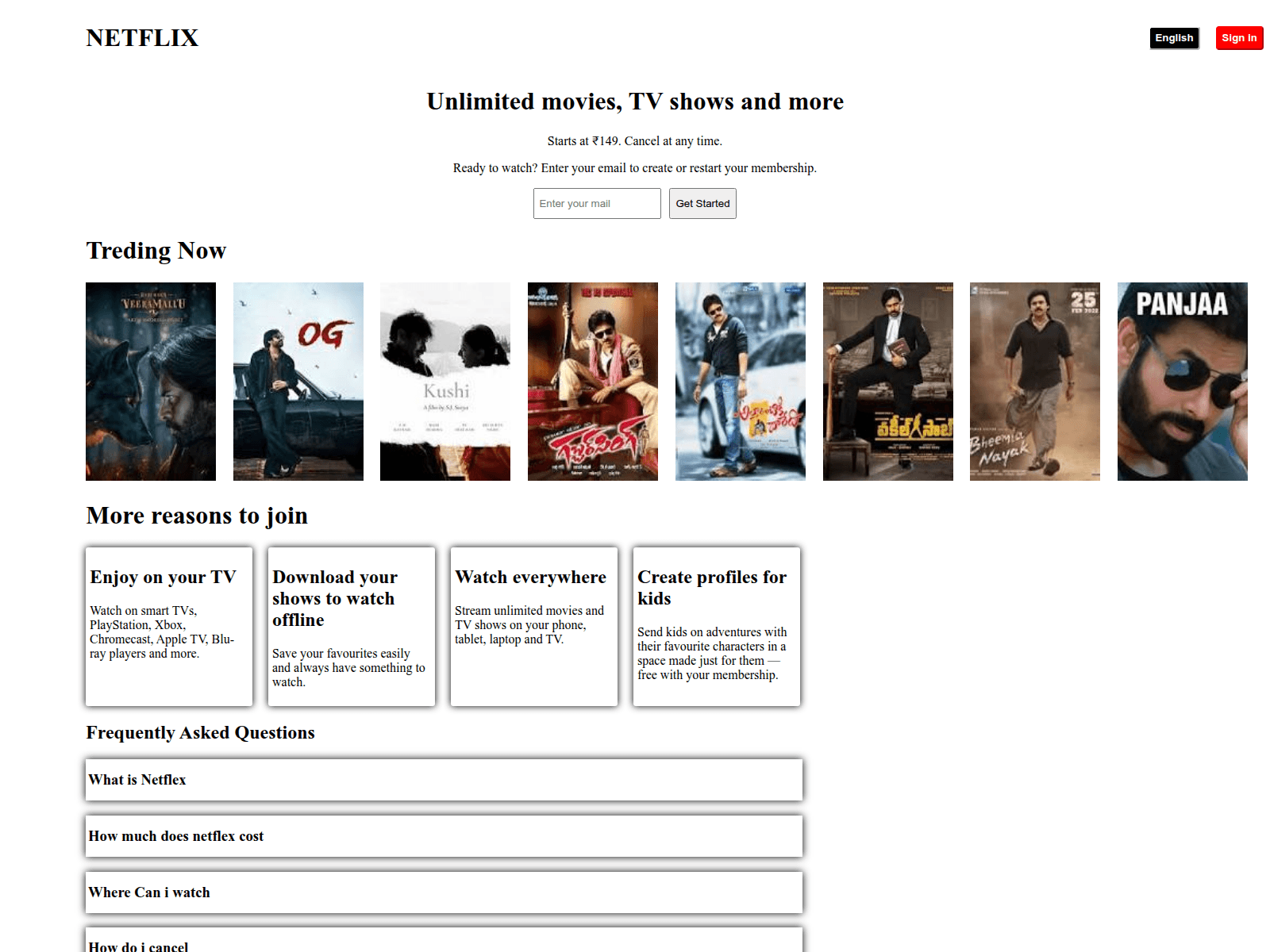
Task: Click the Starts at ₹149 text
Action: point(635,141)
